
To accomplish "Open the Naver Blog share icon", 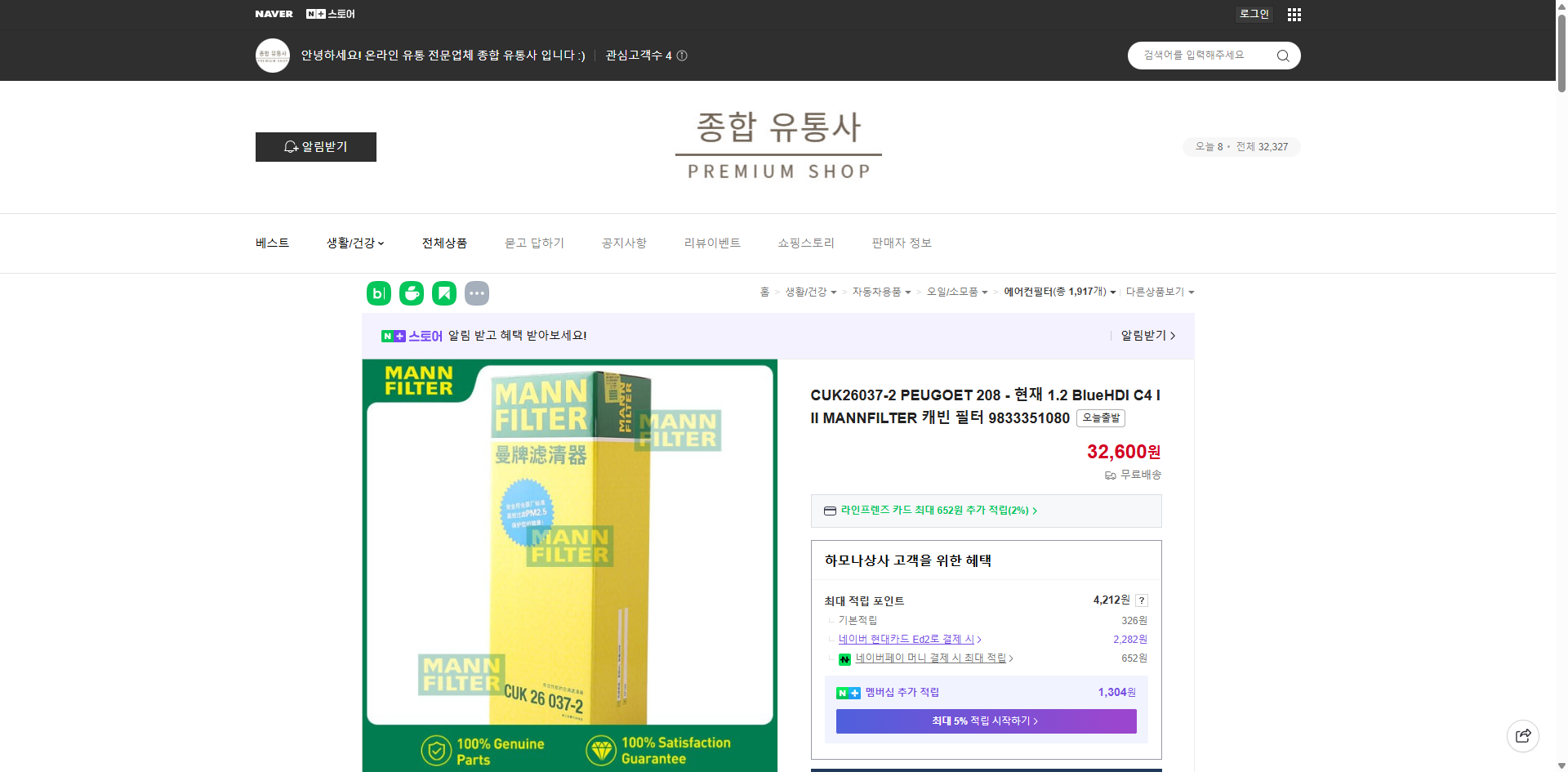I will click(378, 292).
